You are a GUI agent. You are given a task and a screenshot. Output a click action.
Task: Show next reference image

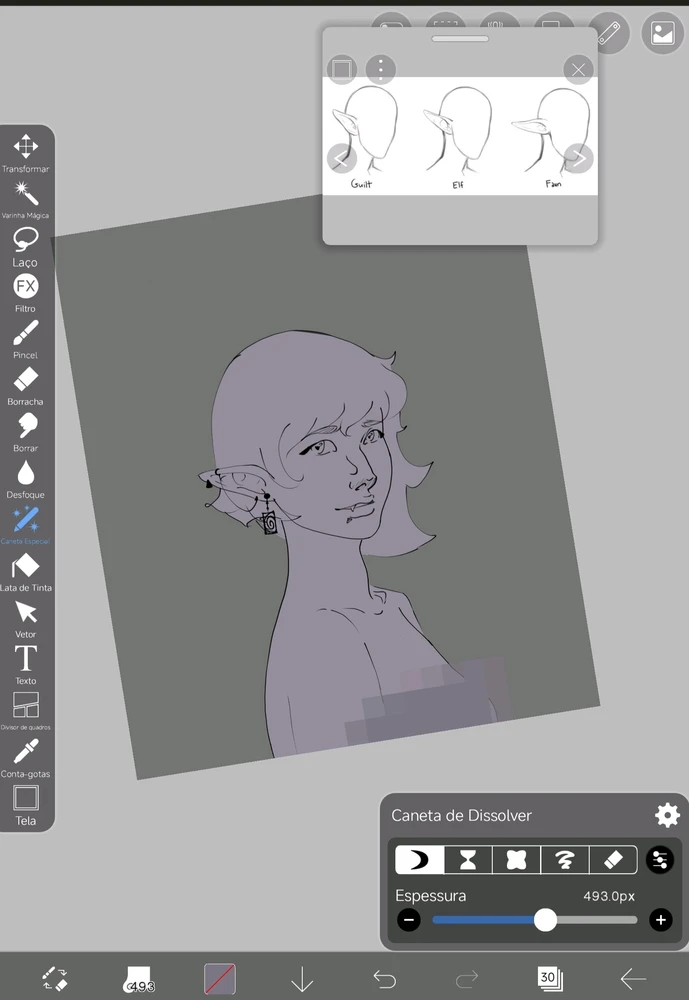[x=579, y=158]
